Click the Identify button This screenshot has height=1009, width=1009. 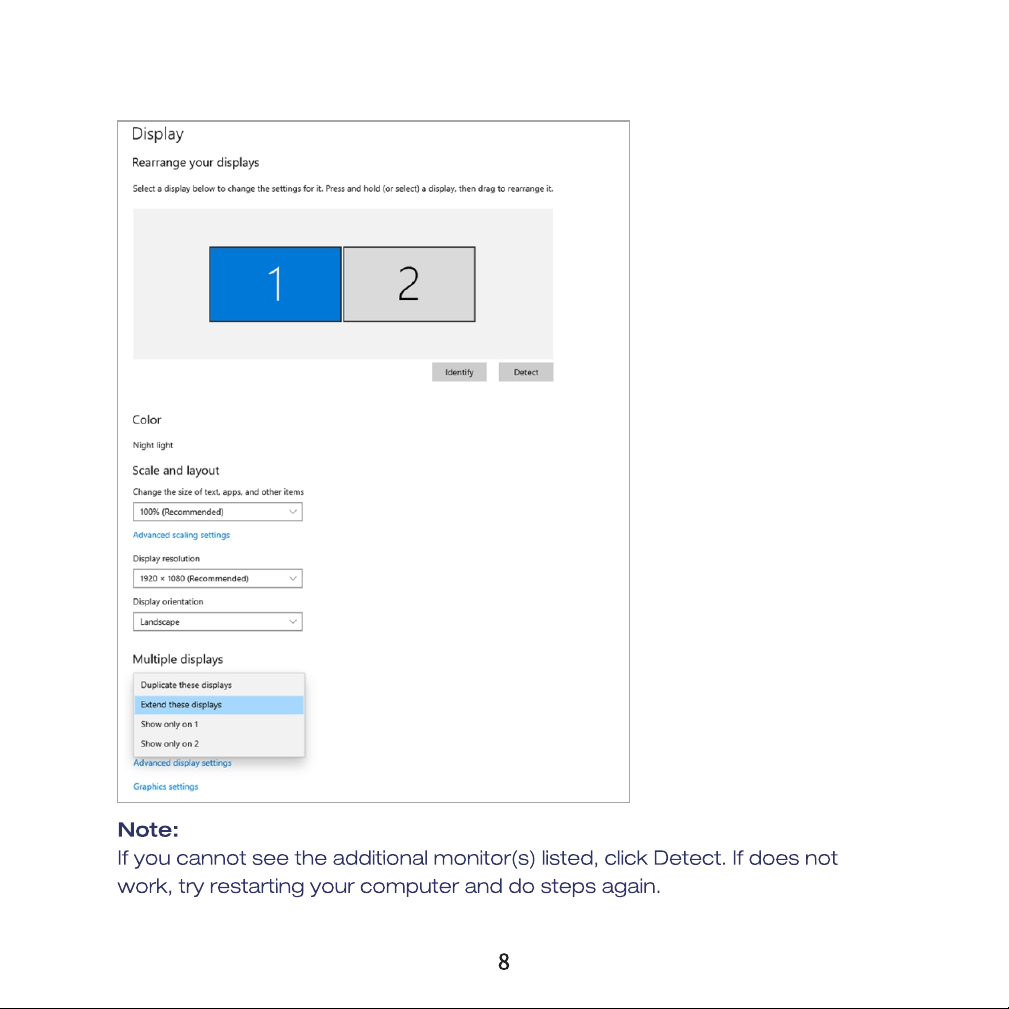click(459, 372)
